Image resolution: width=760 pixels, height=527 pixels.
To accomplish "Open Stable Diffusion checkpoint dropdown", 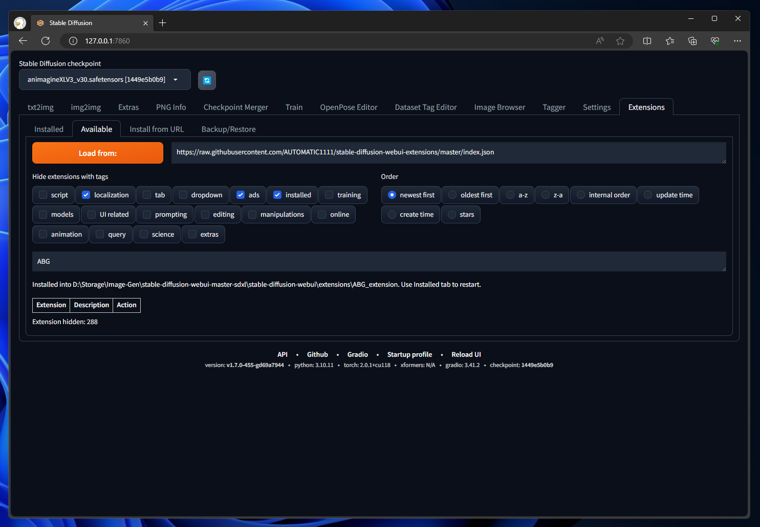I will [105, 80].
